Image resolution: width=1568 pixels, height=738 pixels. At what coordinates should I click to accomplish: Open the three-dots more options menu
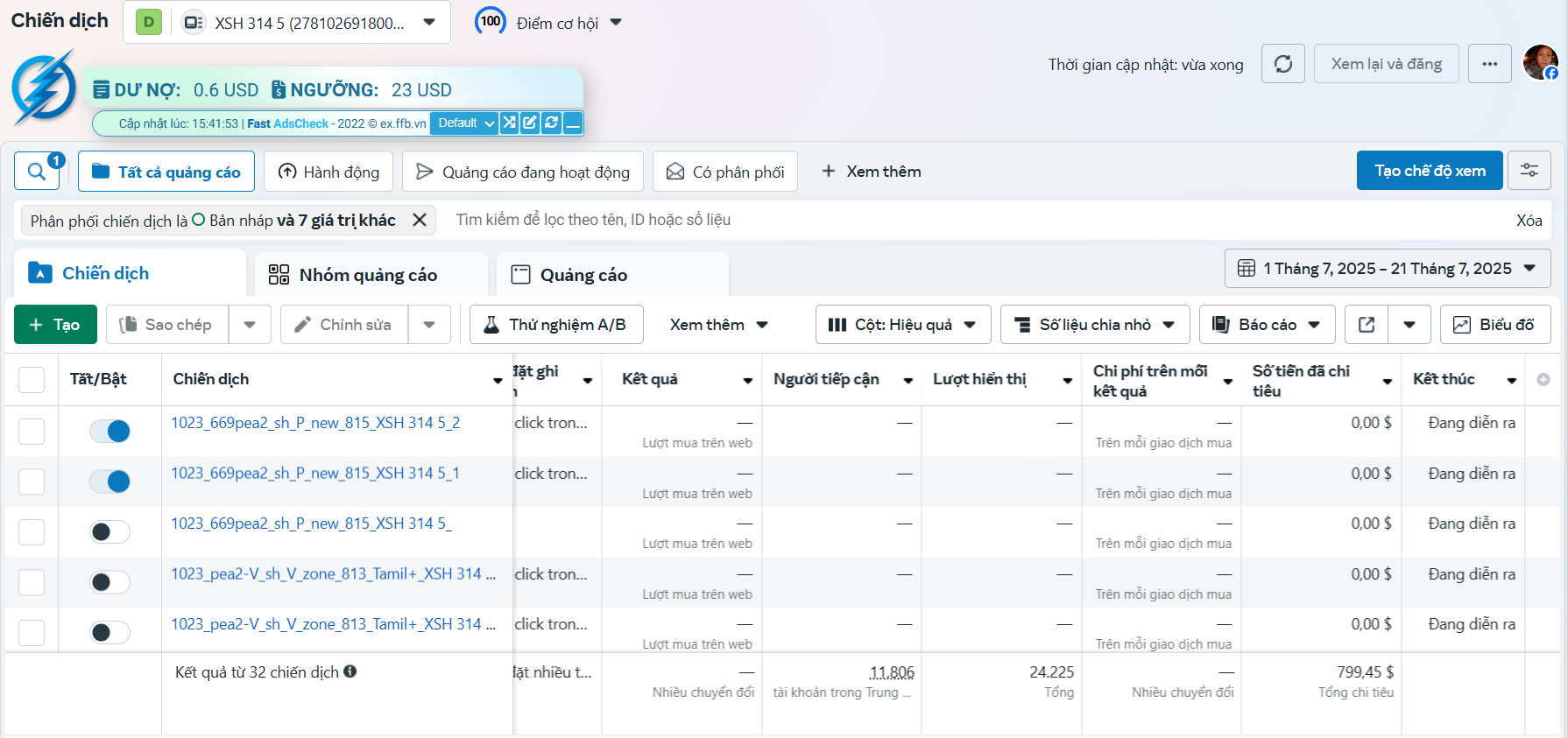[x=1490, y=64]
